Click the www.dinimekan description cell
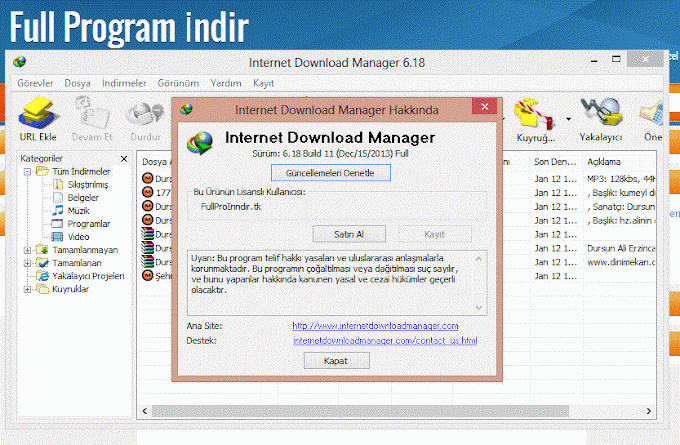Image resolution: width=680 pixels, height=445 pixels. (x=621, y=262)
